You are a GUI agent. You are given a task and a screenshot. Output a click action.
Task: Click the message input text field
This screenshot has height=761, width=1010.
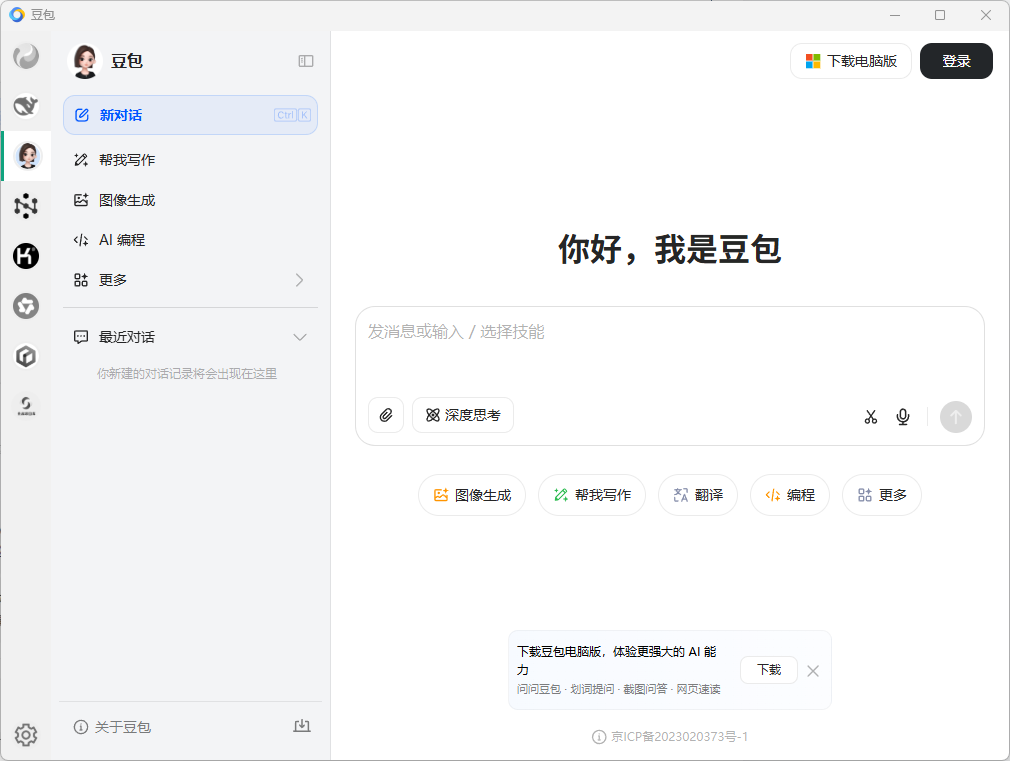pyautogui.click(x=668, y=350)
